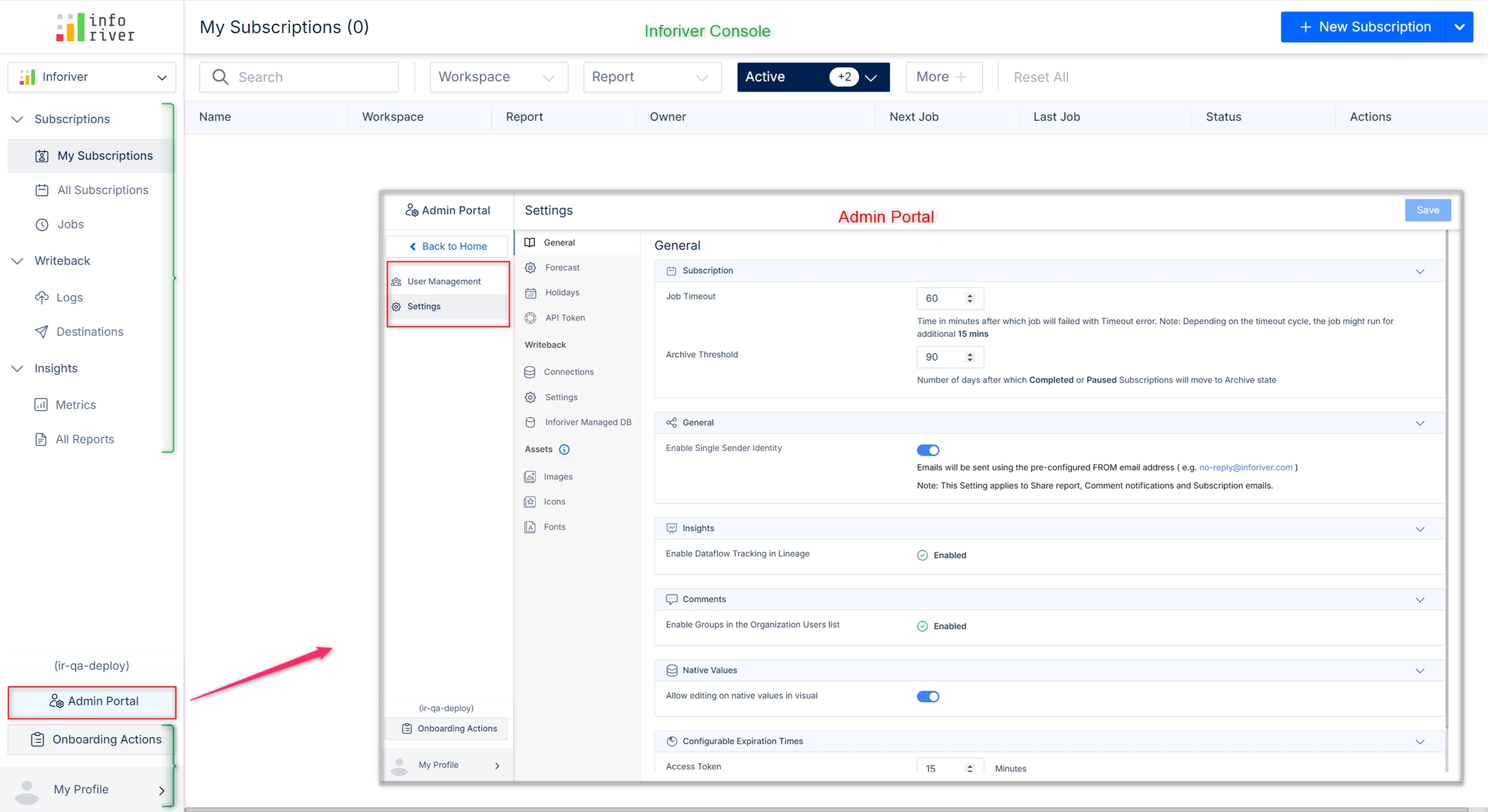Open Destinations via paper plane icon
Viewport: 1488px width, 812px height.
pyautogui.click(x=42, y=332)
